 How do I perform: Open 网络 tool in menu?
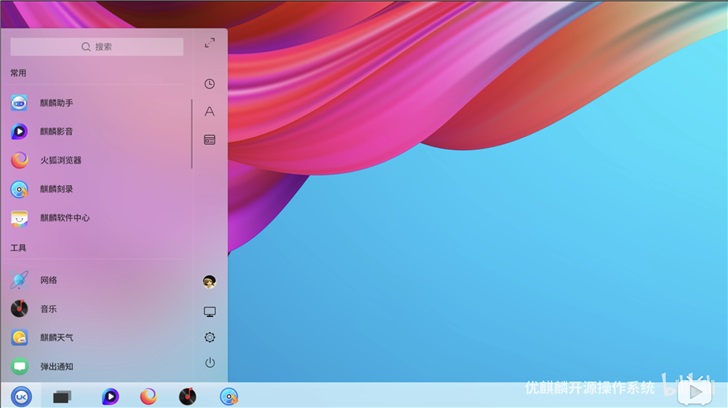48,280
